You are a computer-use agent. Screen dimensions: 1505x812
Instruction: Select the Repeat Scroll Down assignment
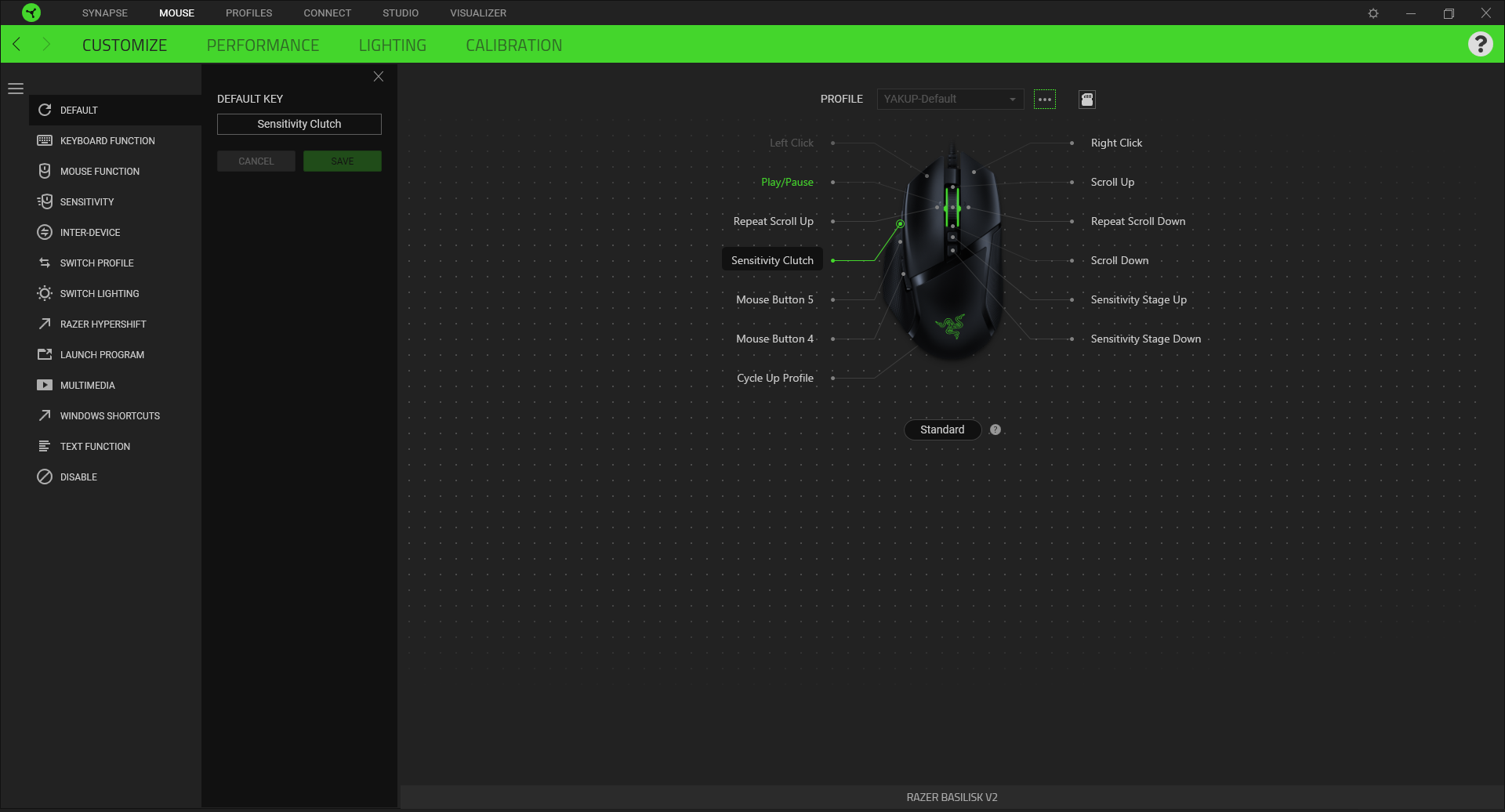click(x=1138, y=221)
